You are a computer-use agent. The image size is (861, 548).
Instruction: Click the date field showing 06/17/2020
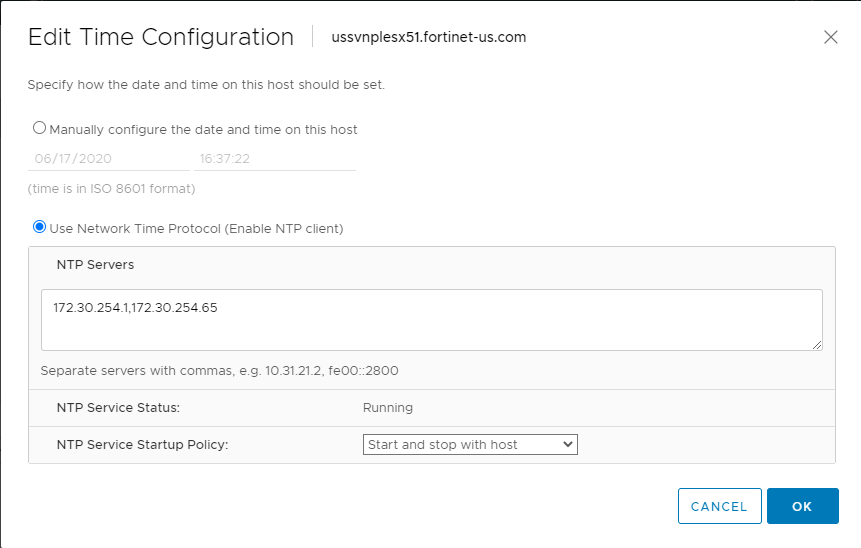click(108, 159)
